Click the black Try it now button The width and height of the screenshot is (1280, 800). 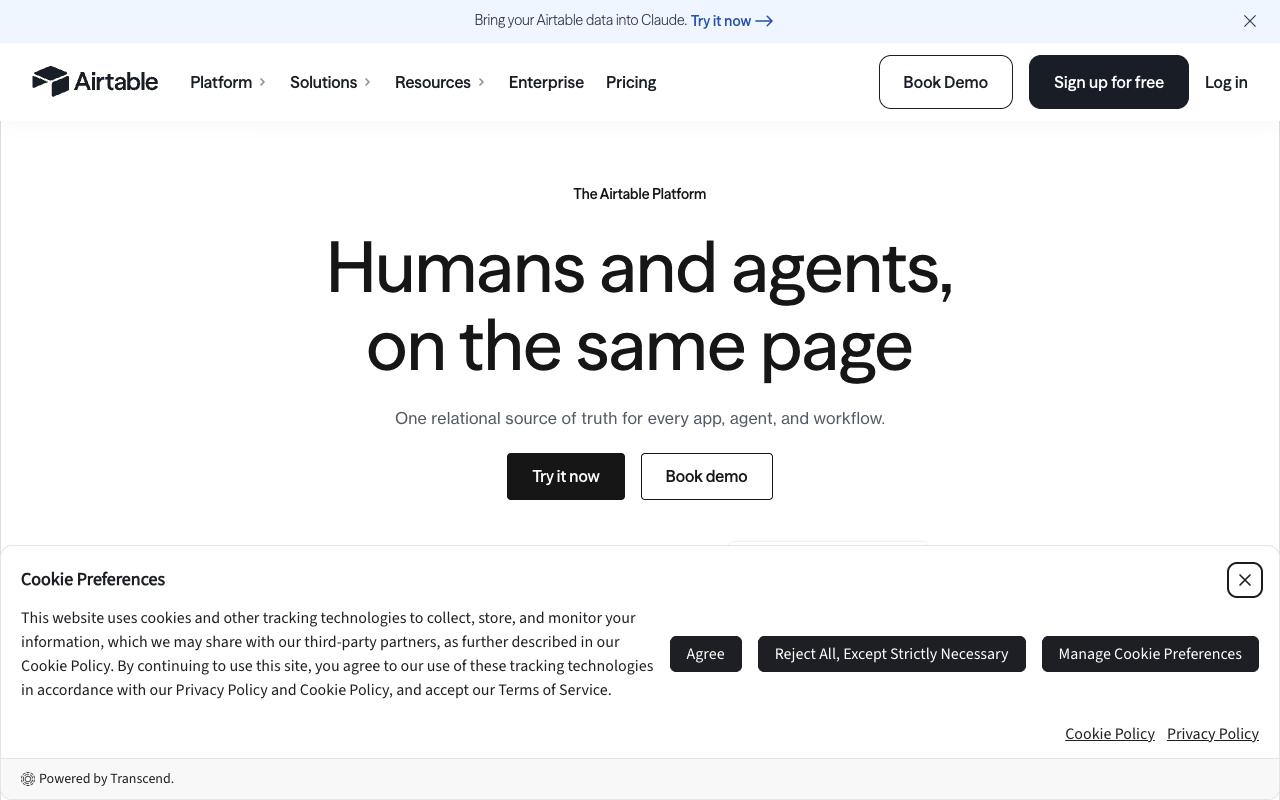(x=566, y=476)
